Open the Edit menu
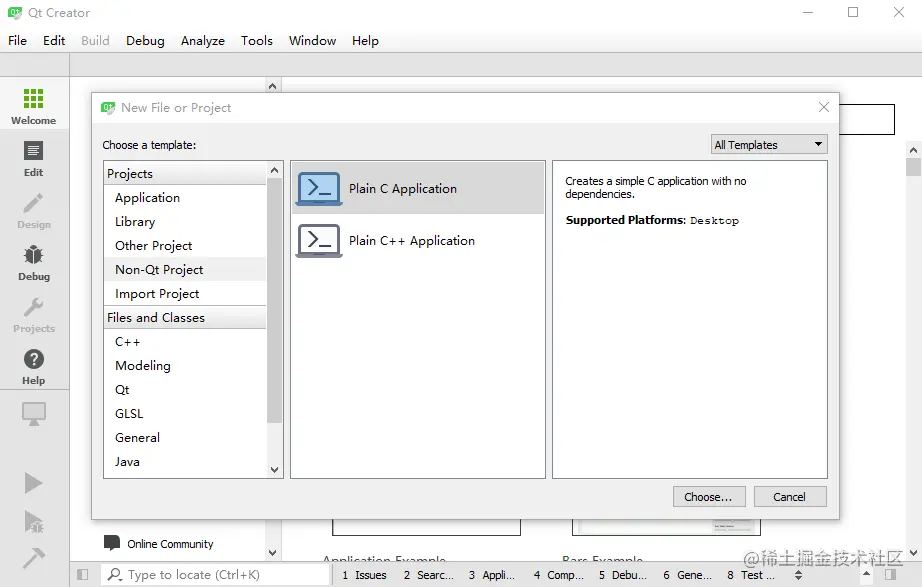This screenshot has width=922, height=587. click(x=54, y=41)
